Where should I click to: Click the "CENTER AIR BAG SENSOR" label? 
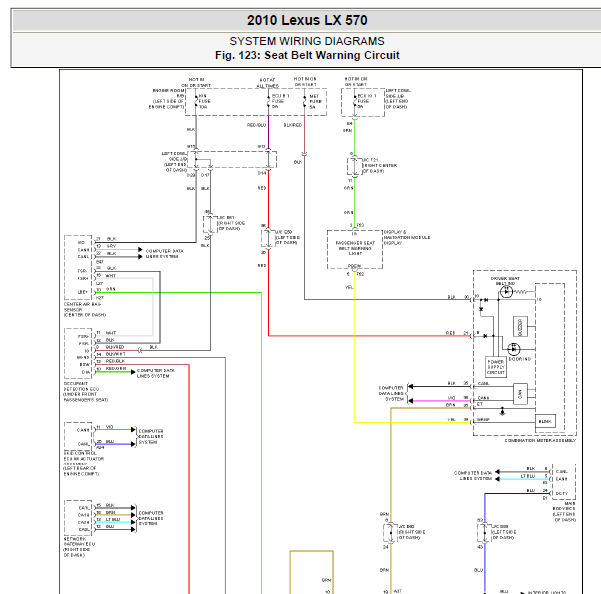click(82, 307)
